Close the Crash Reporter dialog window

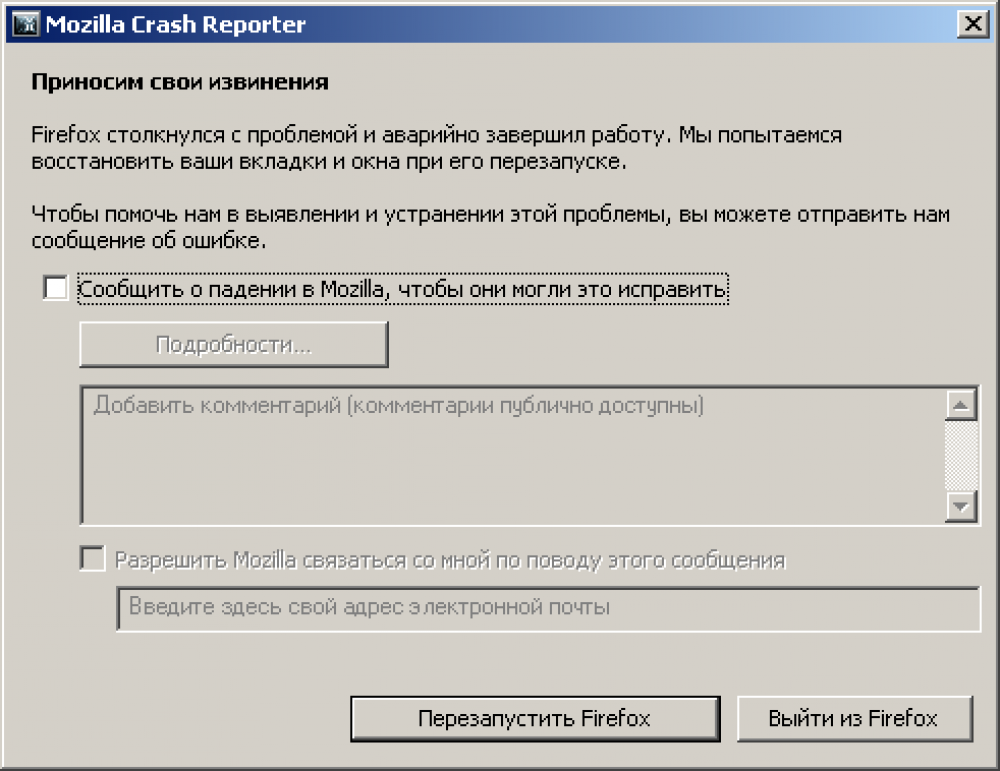click(x=969, y=24)
